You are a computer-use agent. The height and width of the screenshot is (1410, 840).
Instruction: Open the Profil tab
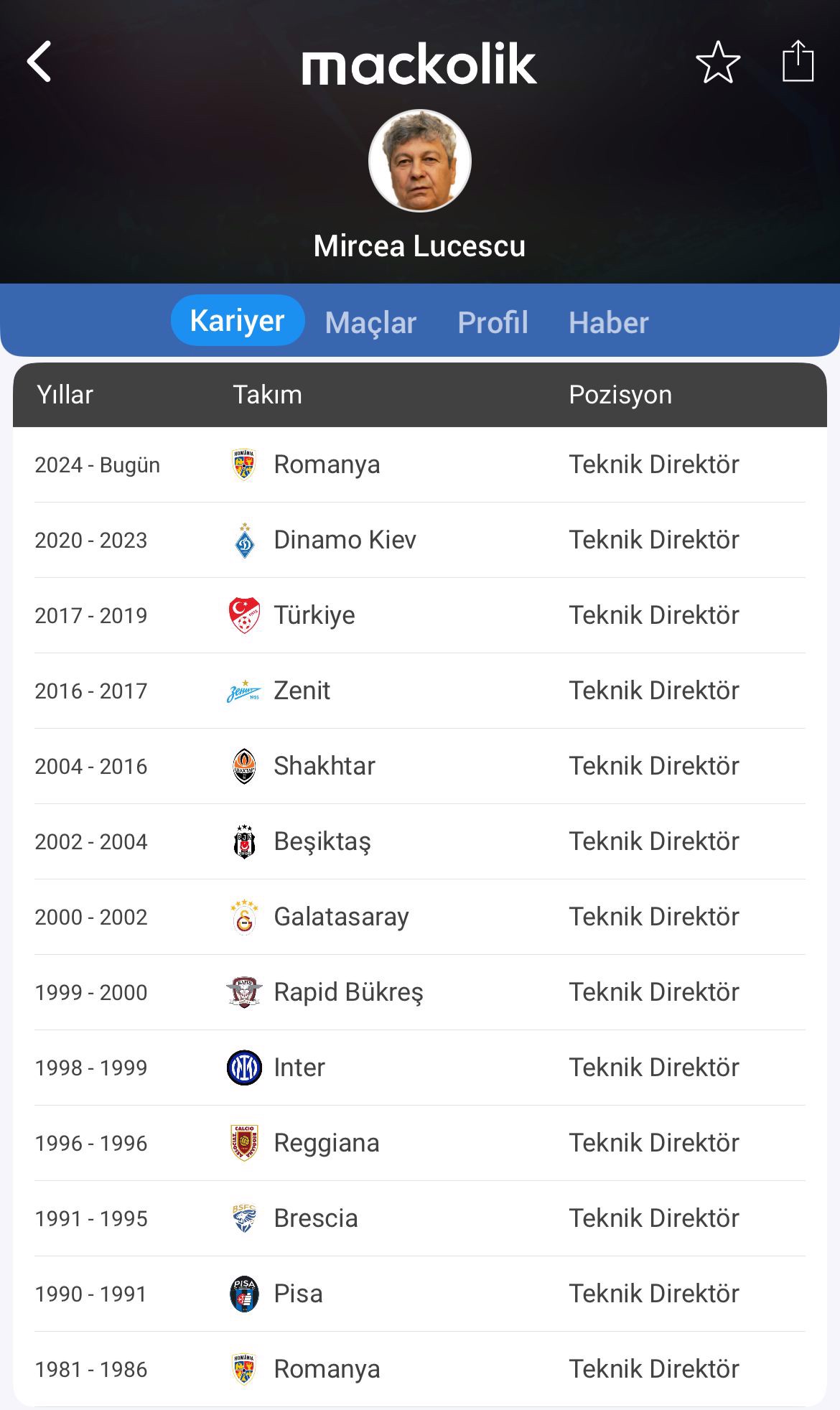[x=493, y=322]
